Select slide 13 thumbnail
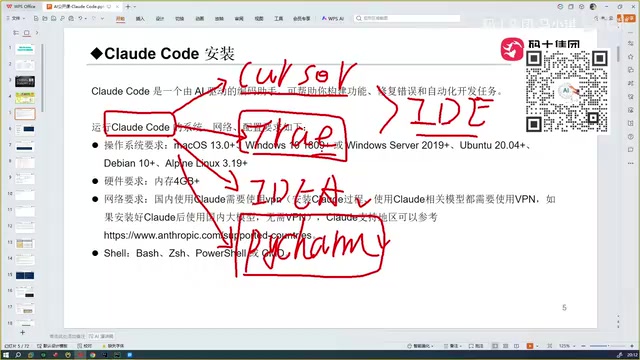This screenshot has width=640, height=360. click(25, 244)
